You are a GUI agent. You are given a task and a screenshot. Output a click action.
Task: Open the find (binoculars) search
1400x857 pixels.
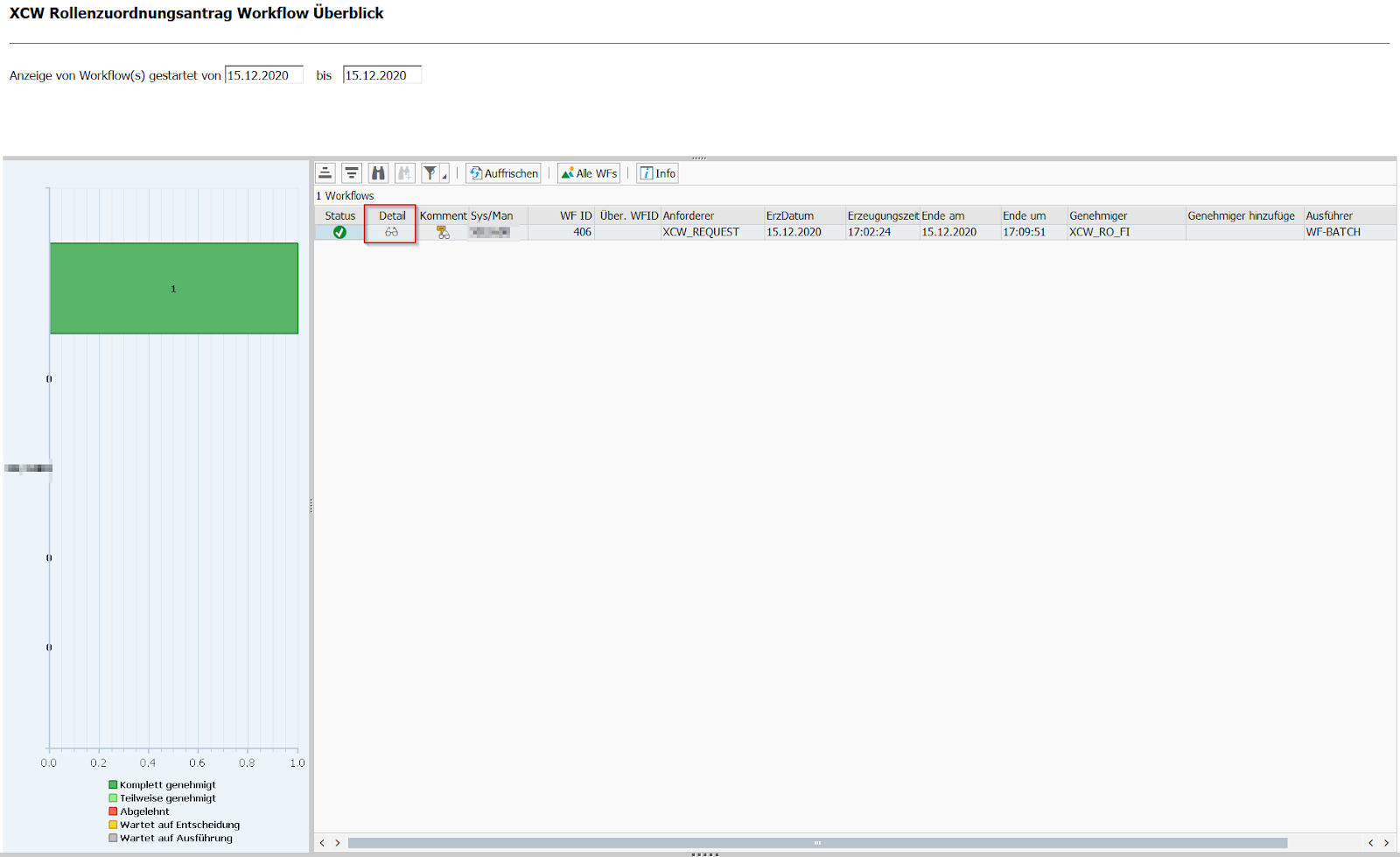pos(378,173)
